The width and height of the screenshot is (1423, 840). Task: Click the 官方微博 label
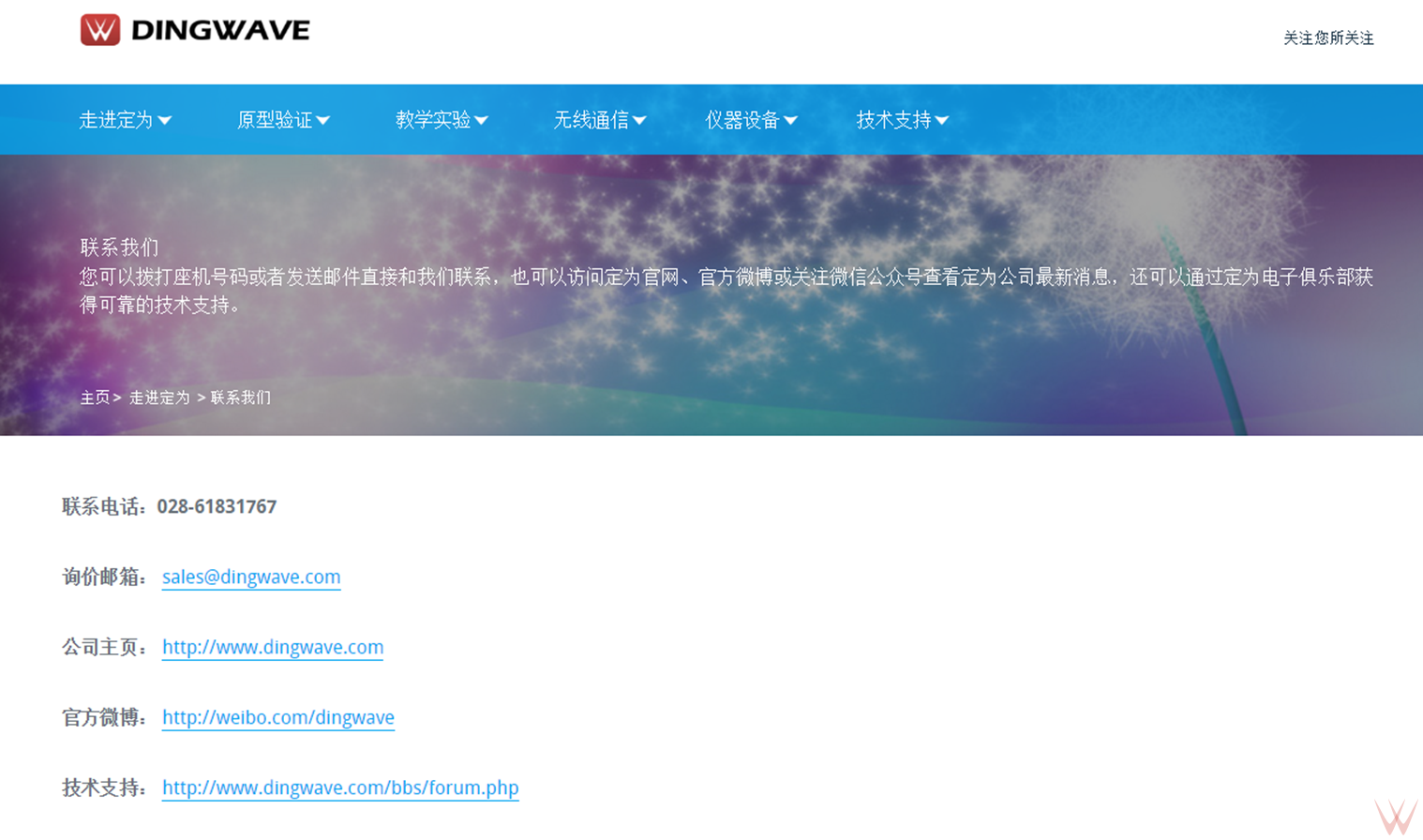(104, 717)
